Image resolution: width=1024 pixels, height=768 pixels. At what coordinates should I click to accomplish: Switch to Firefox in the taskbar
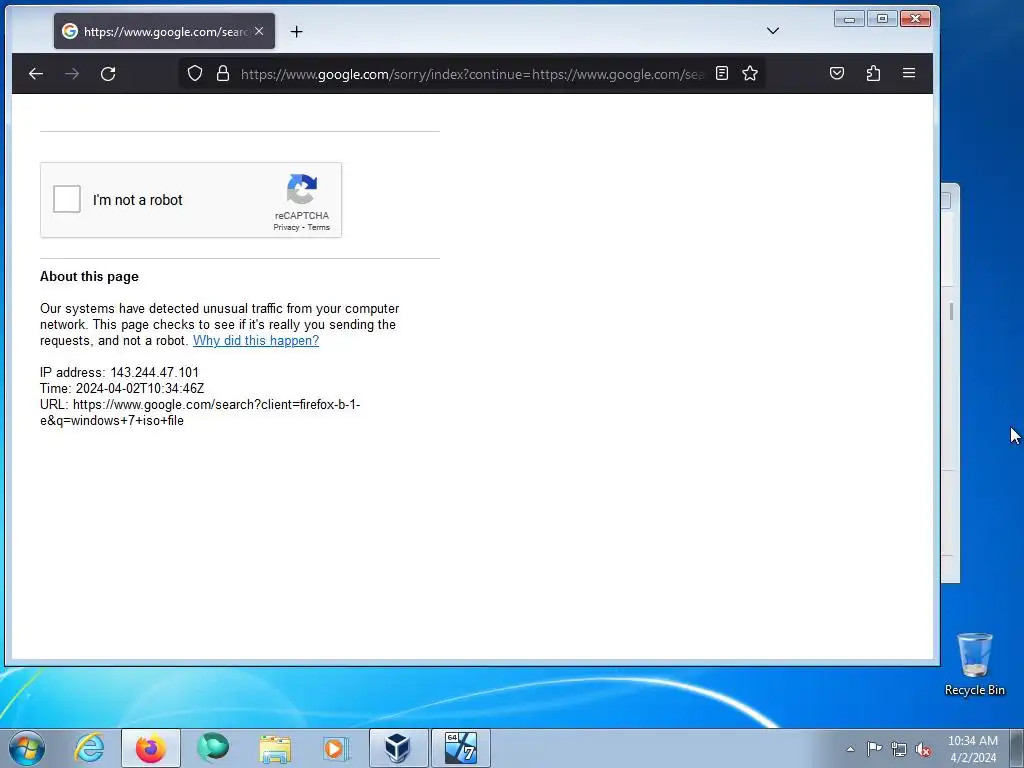(151, 748)
